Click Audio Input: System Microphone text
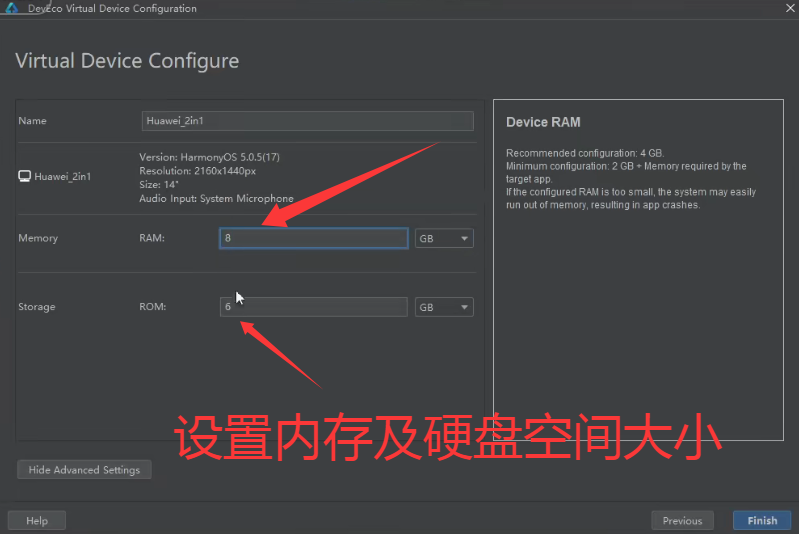 pos(217,198)
